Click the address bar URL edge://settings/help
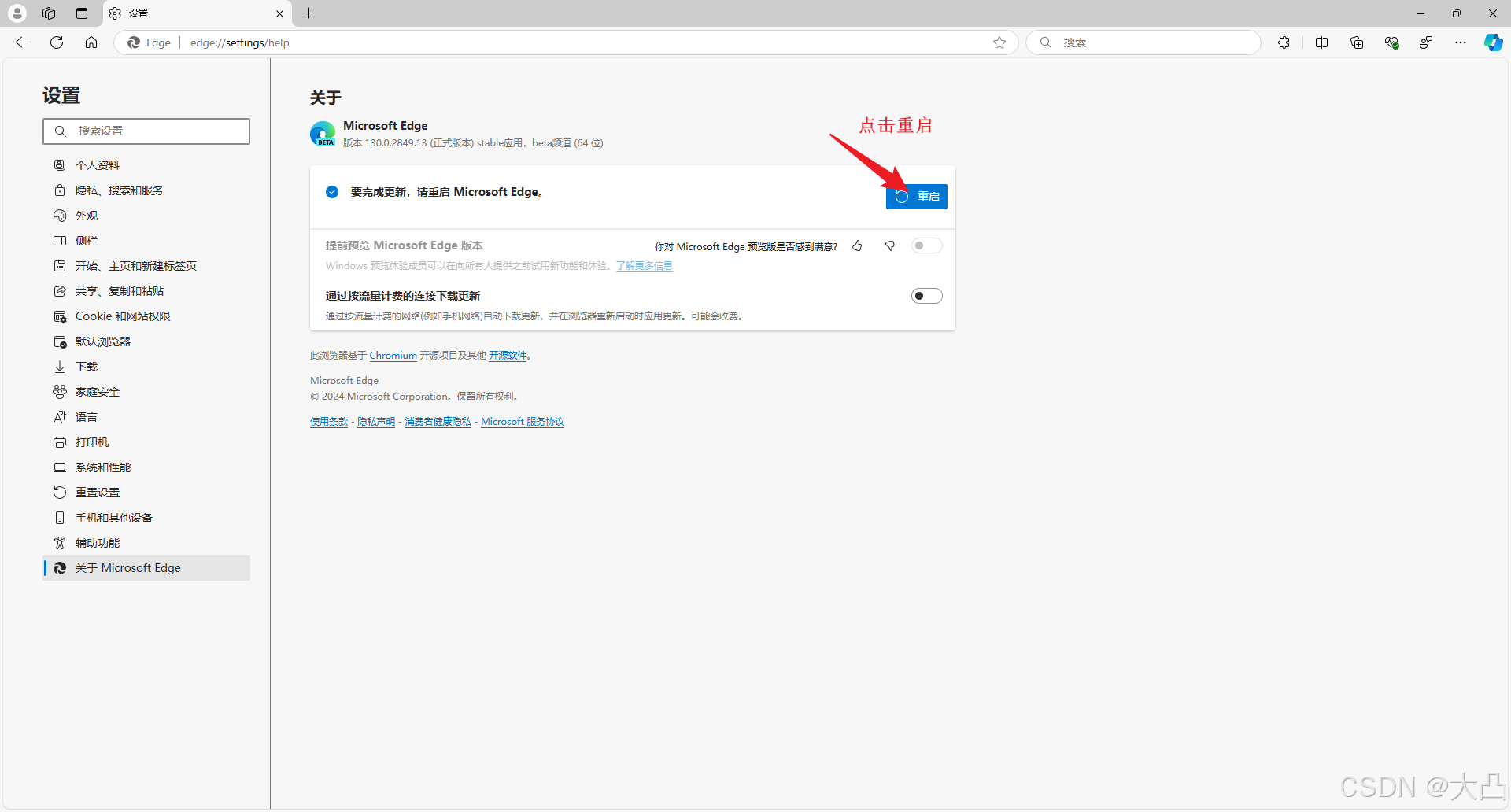This screenshot has height=812, width=1511. click(x=240, y=42)
